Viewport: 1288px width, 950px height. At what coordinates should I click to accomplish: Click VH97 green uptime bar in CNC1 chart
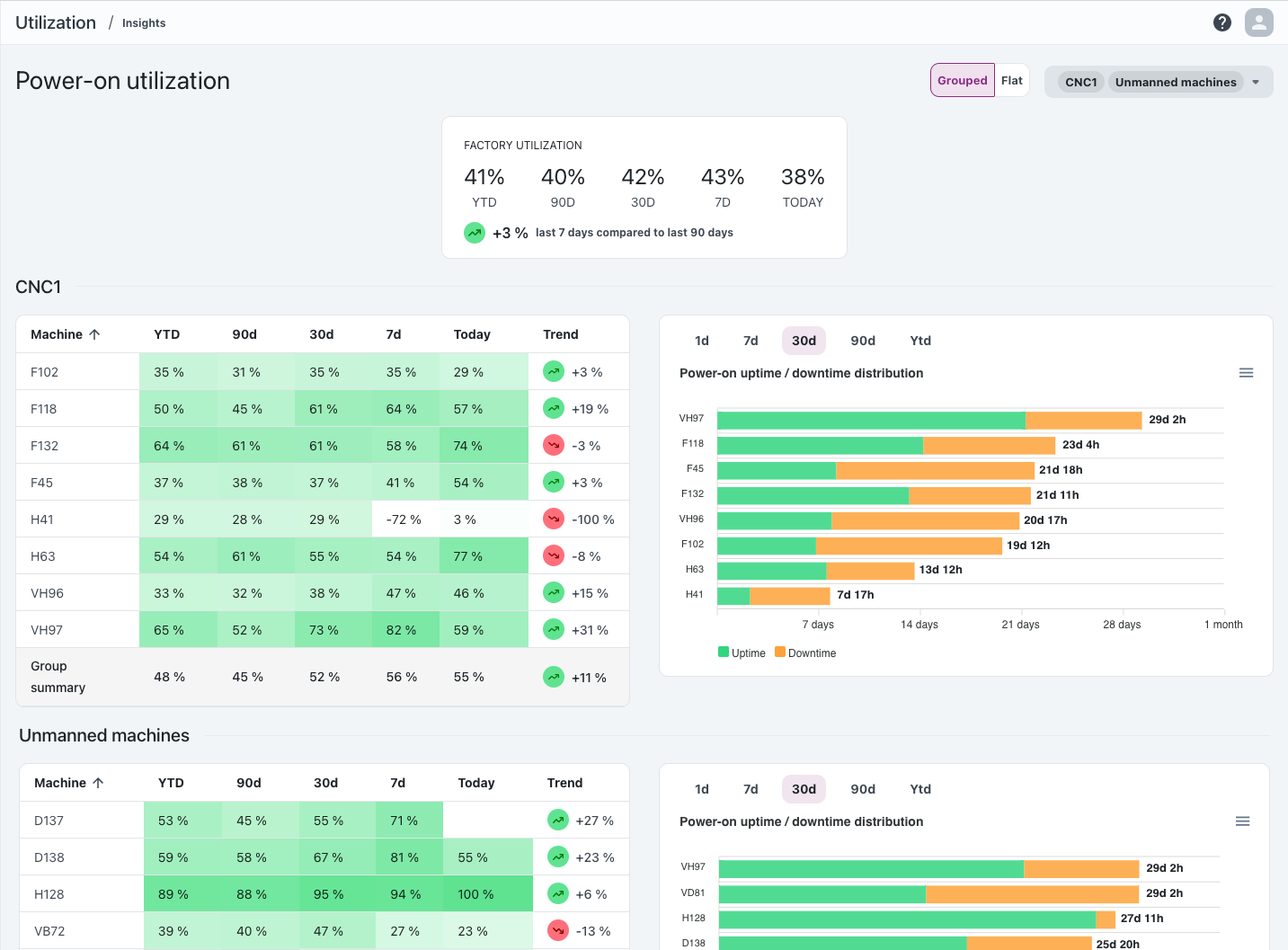click(871, 420)
